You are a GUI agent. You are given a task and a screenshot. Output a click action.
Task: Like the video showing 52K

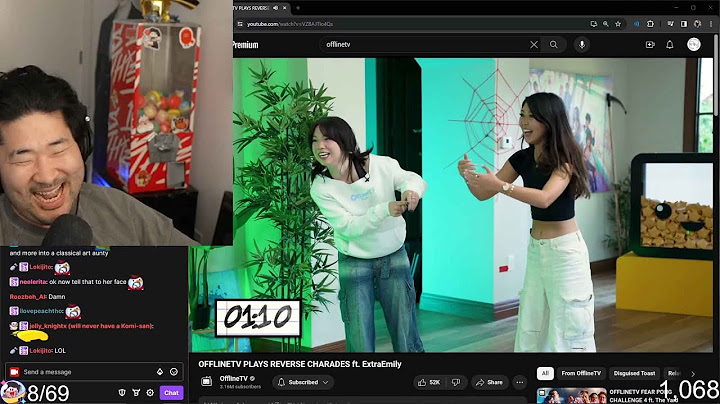(x=429, y=382)
